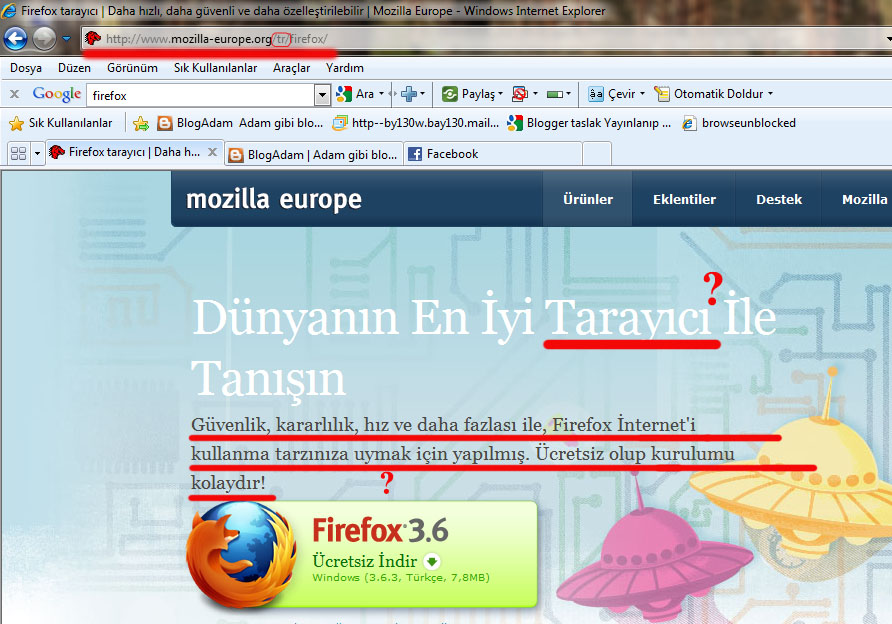Click the Google toolbar search box containing firefox
This screenshot has height=624, width=892.
pos(201,95)
